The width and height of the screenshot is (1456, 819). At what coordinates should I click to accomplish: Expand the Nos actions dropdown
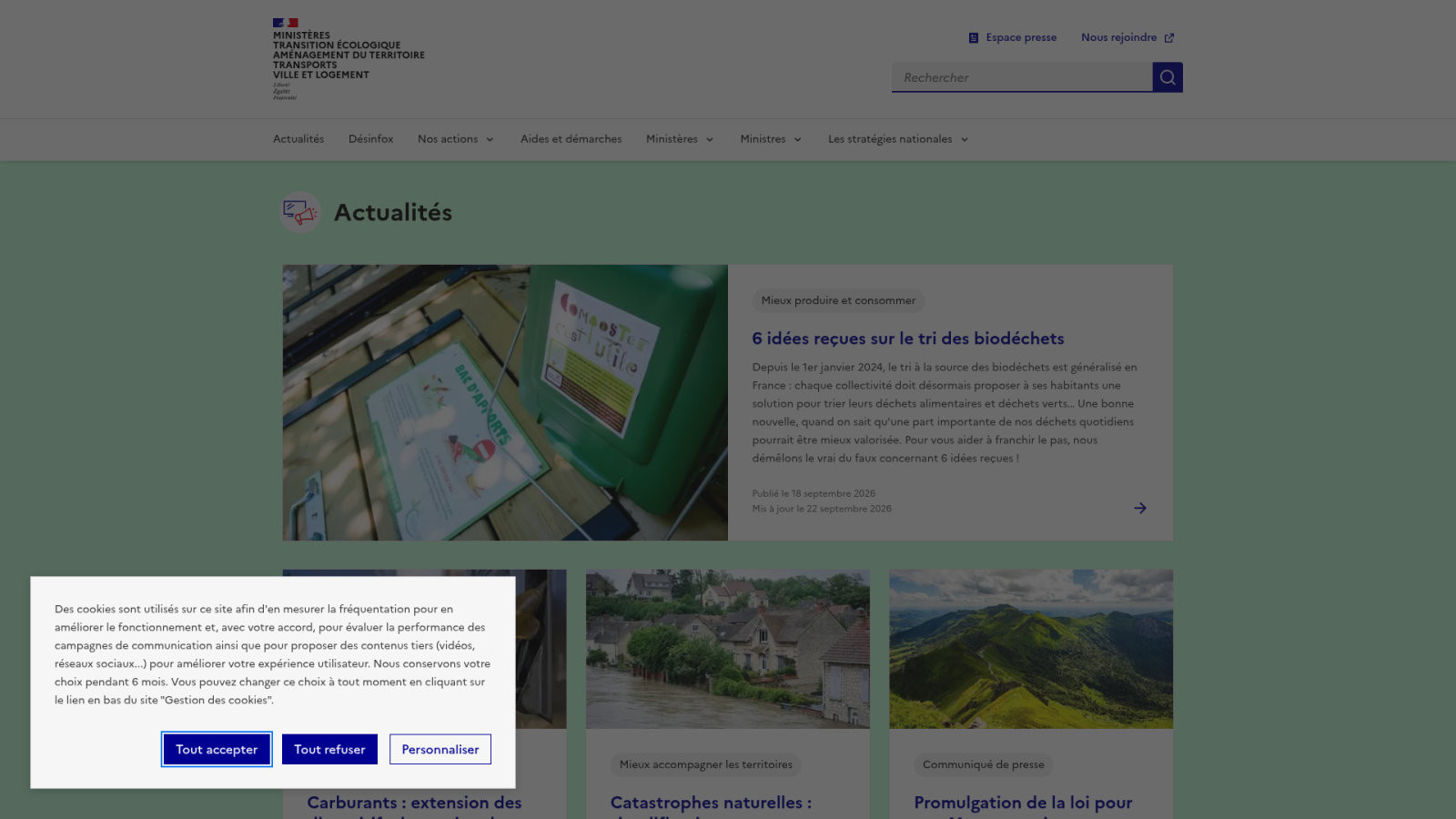tap(456, 139)
